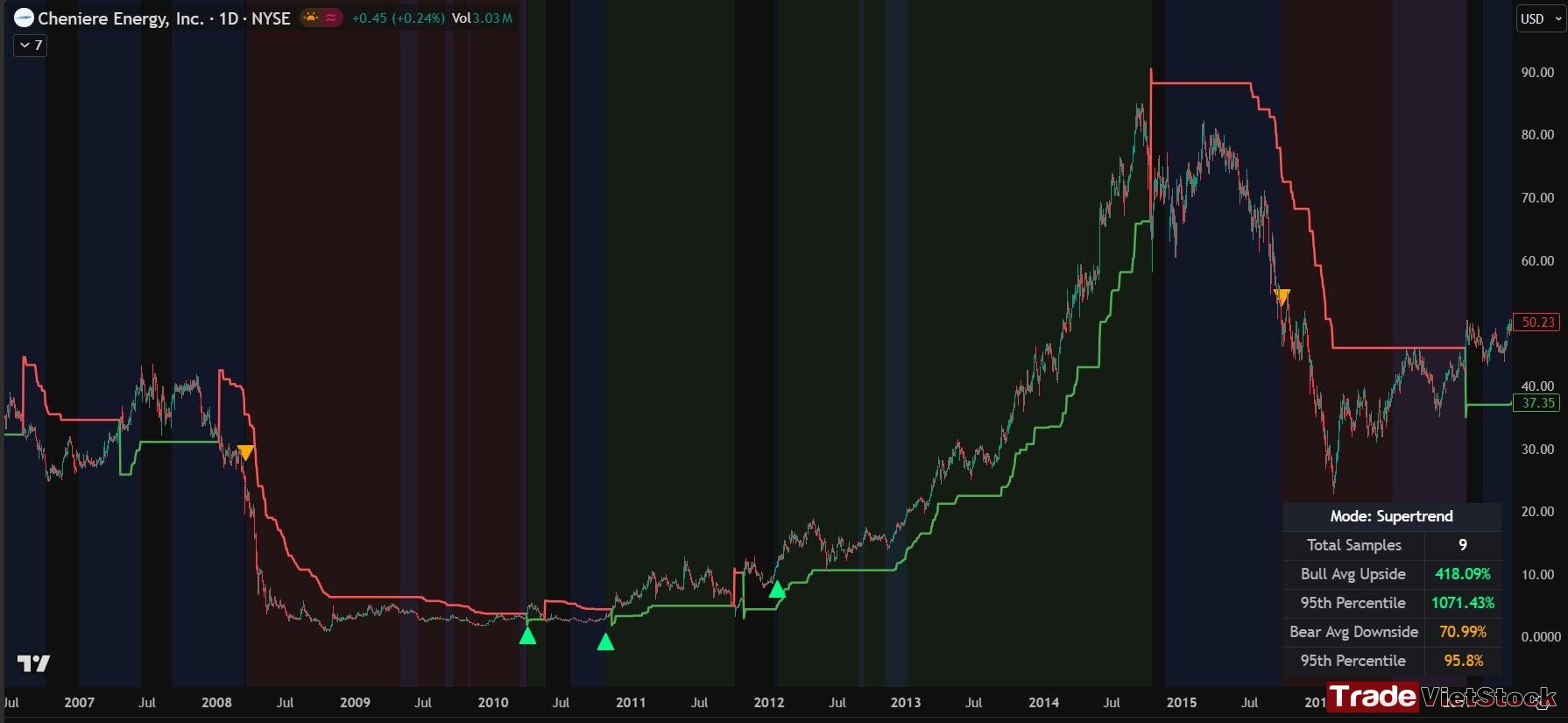Click the Cheniere Energy company logo icon
Screen dimensions: 1568x723
point(24,18)
